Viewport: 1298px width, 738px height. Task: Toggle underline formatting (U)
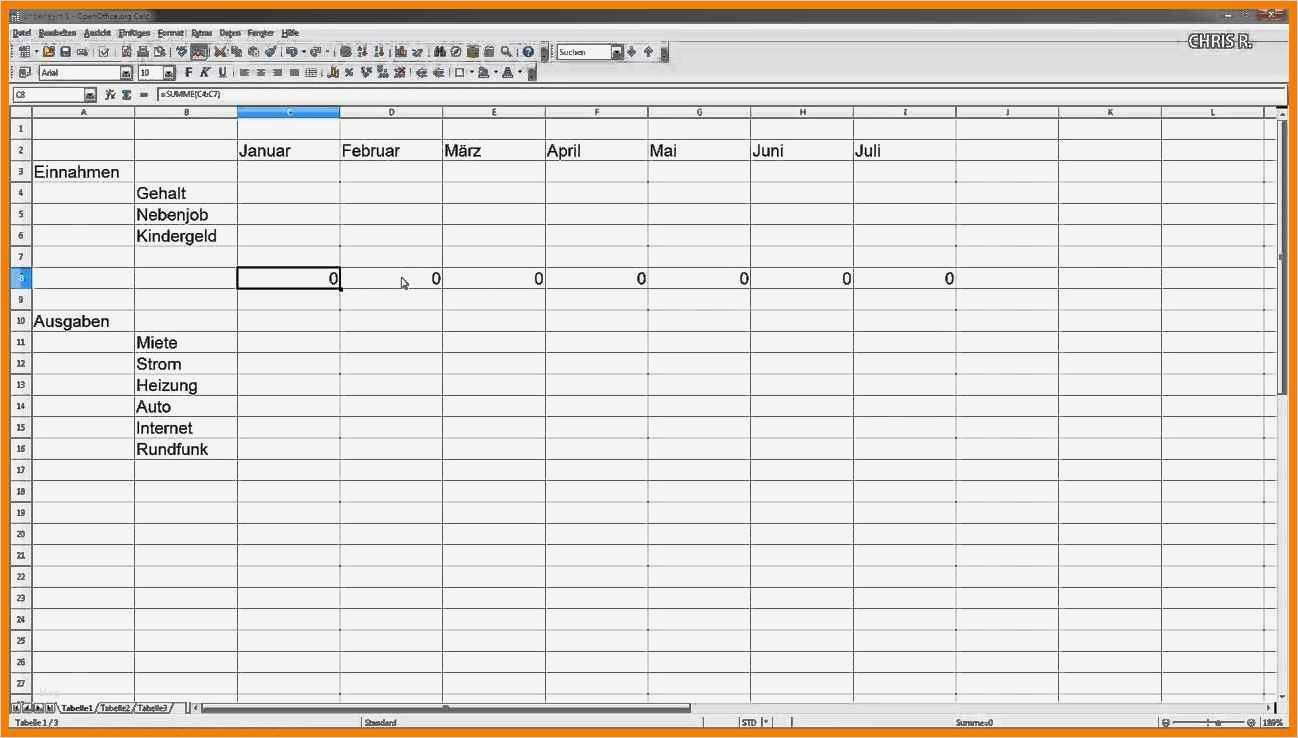point(222,73)
